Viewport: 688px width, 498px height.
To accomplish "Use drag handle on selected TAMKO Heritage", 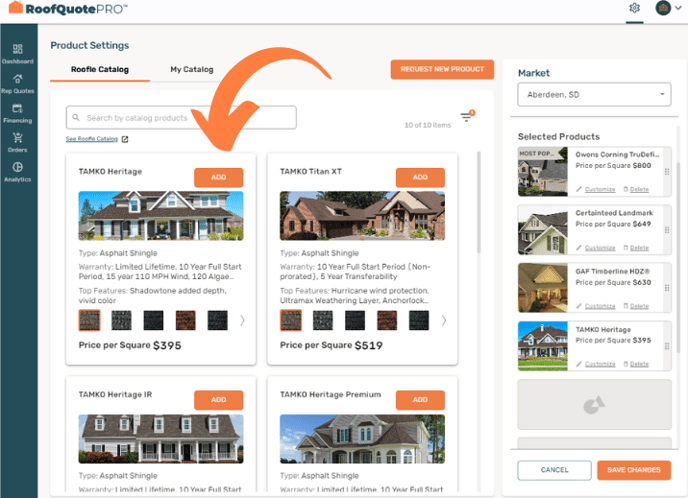I will [667, 346].
